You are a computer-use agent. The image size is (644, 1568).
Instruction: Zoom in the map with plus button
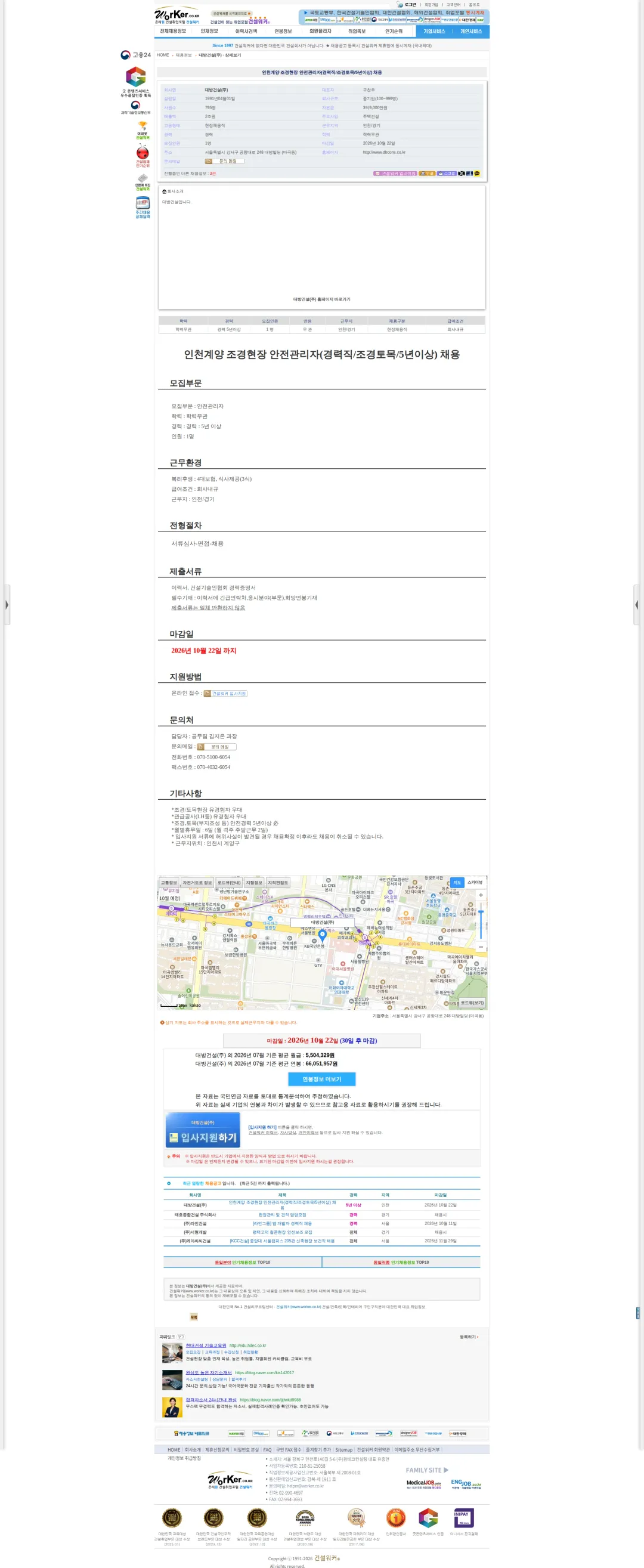(x=481, y=895)
